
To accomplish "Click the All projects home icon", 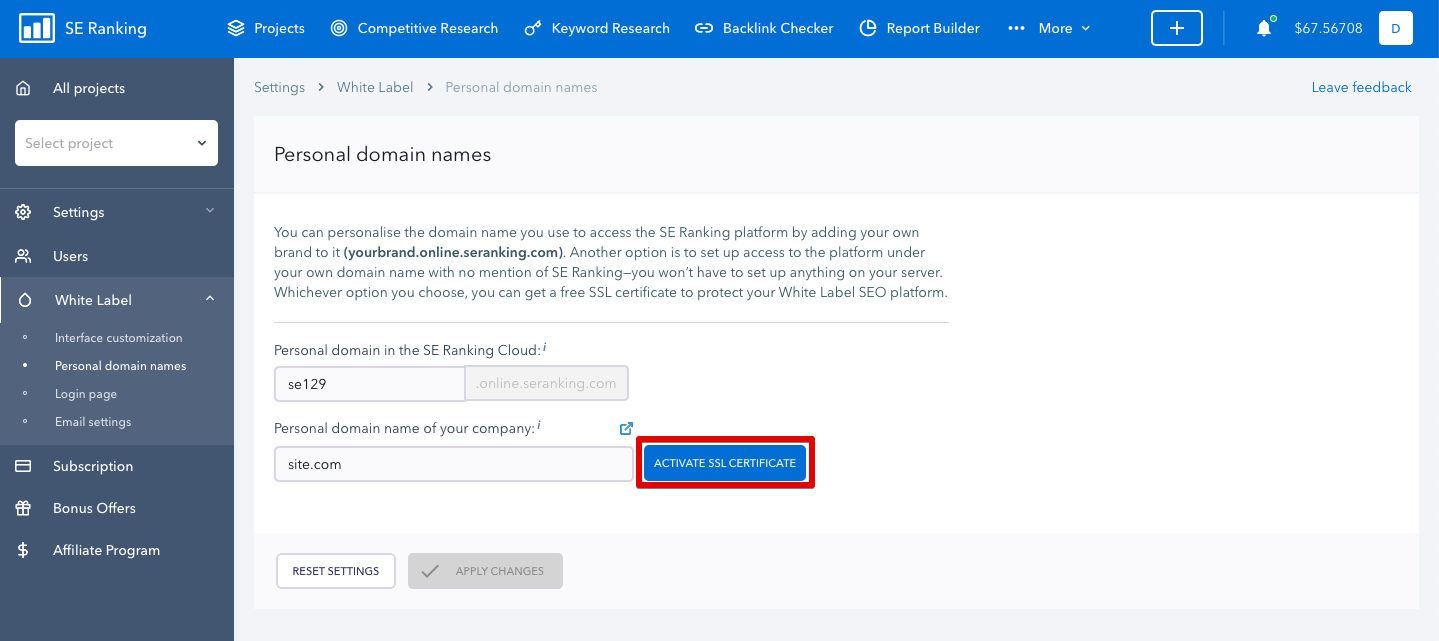I will [x=23, y=88].
